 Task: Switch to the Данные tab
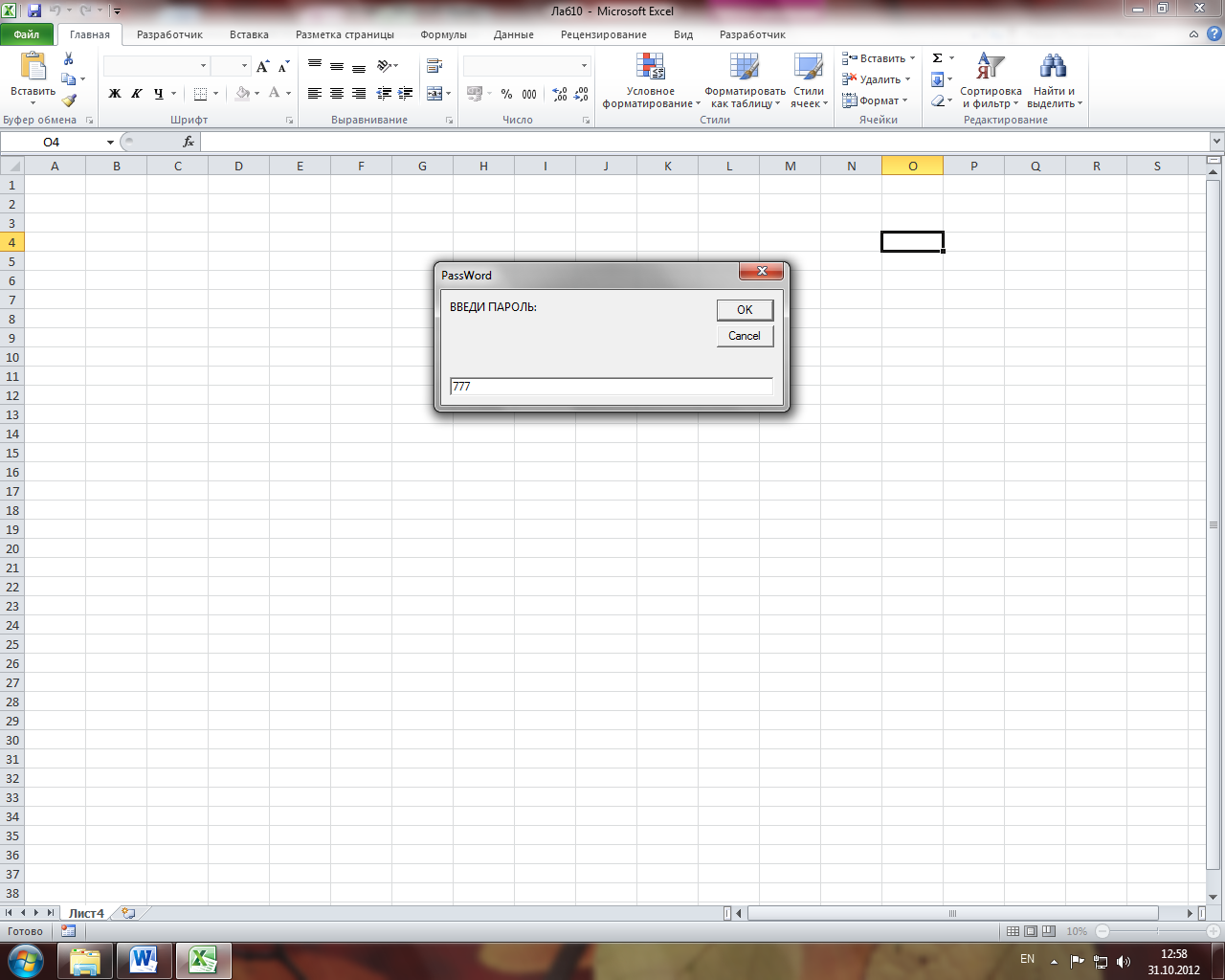pyautogui.click(x=514, y=34)
